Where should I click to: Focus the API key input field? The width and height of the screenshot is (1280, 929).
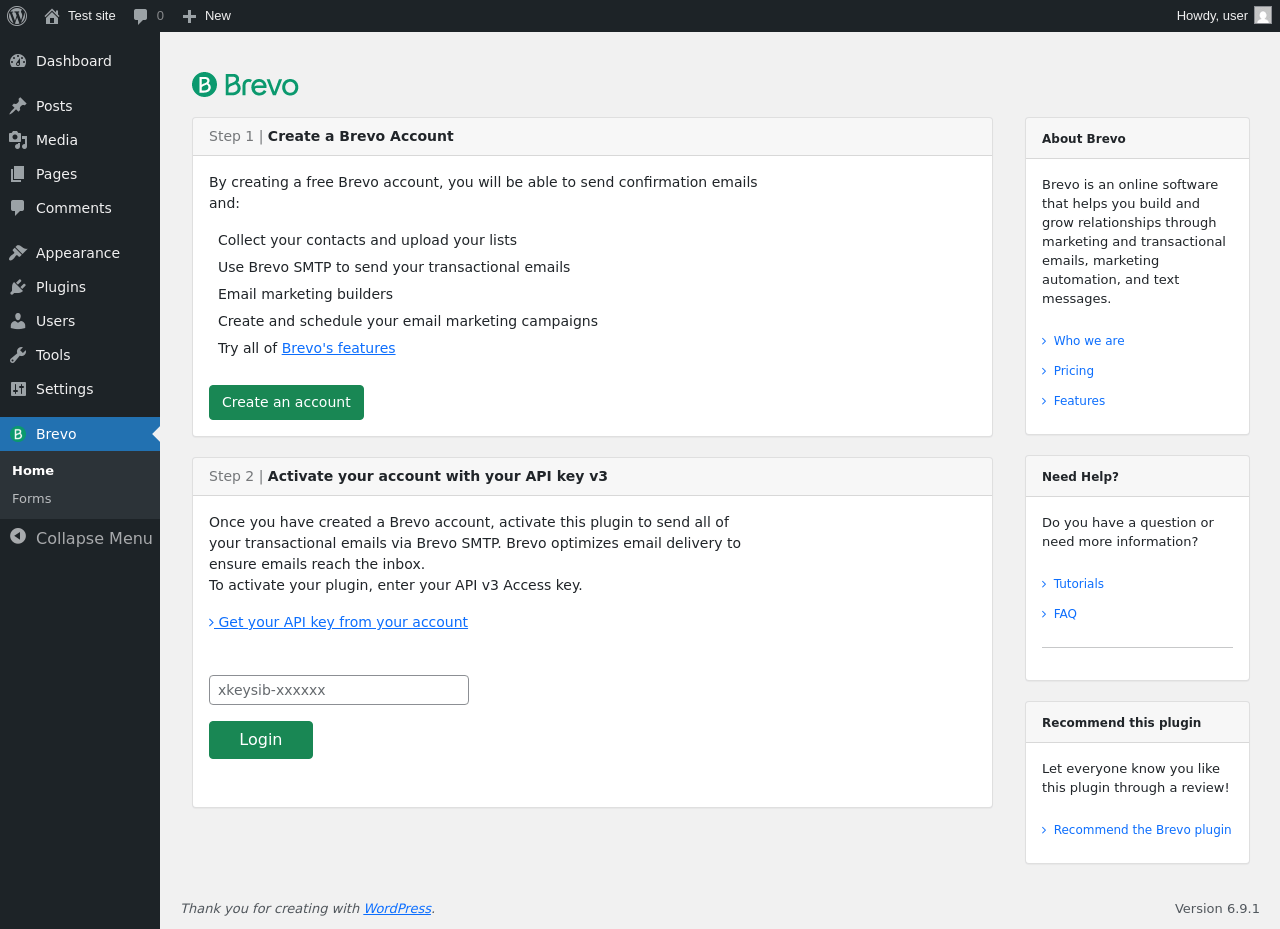pos(339,690)
